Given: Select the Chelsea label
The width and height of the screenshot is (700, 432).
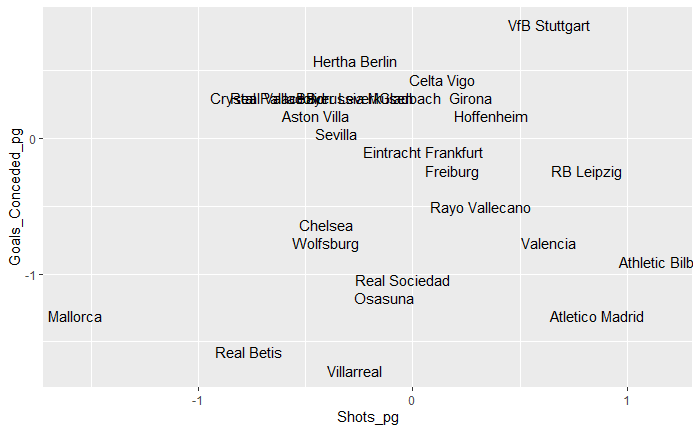Looking at the screenshot, I should pos(326,226).
